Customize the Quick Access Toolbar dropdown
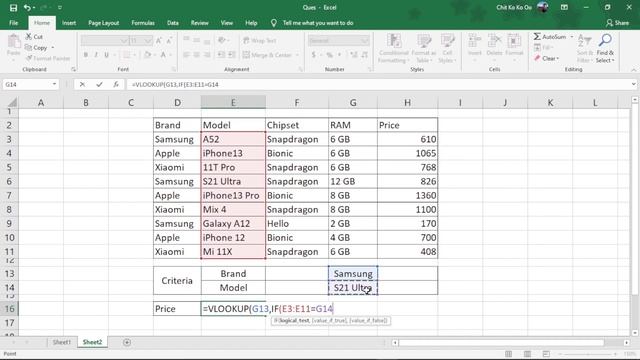This screenshot has width=640, height=360. coord(60,8)
